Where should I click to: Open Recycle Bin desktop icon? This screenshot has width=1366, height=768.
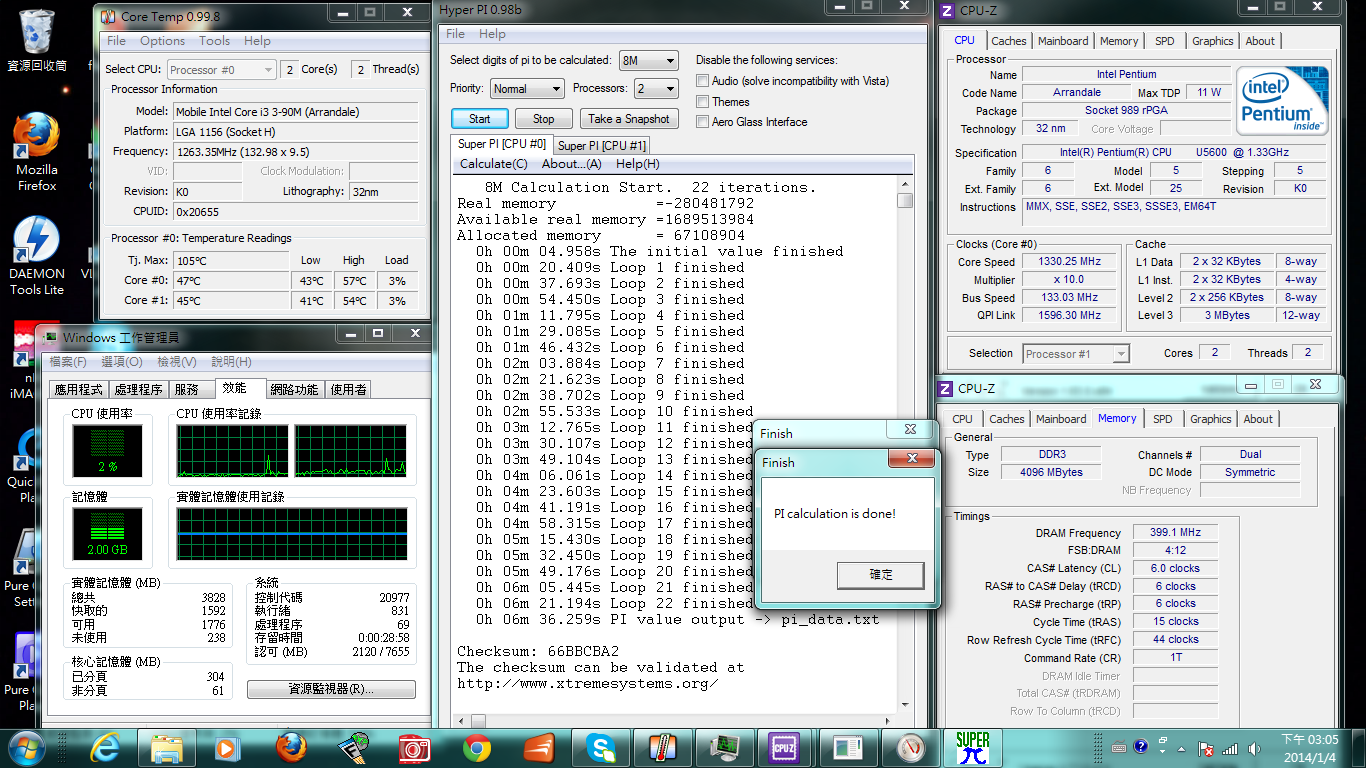pyautogui.click(x=37, y=40)
